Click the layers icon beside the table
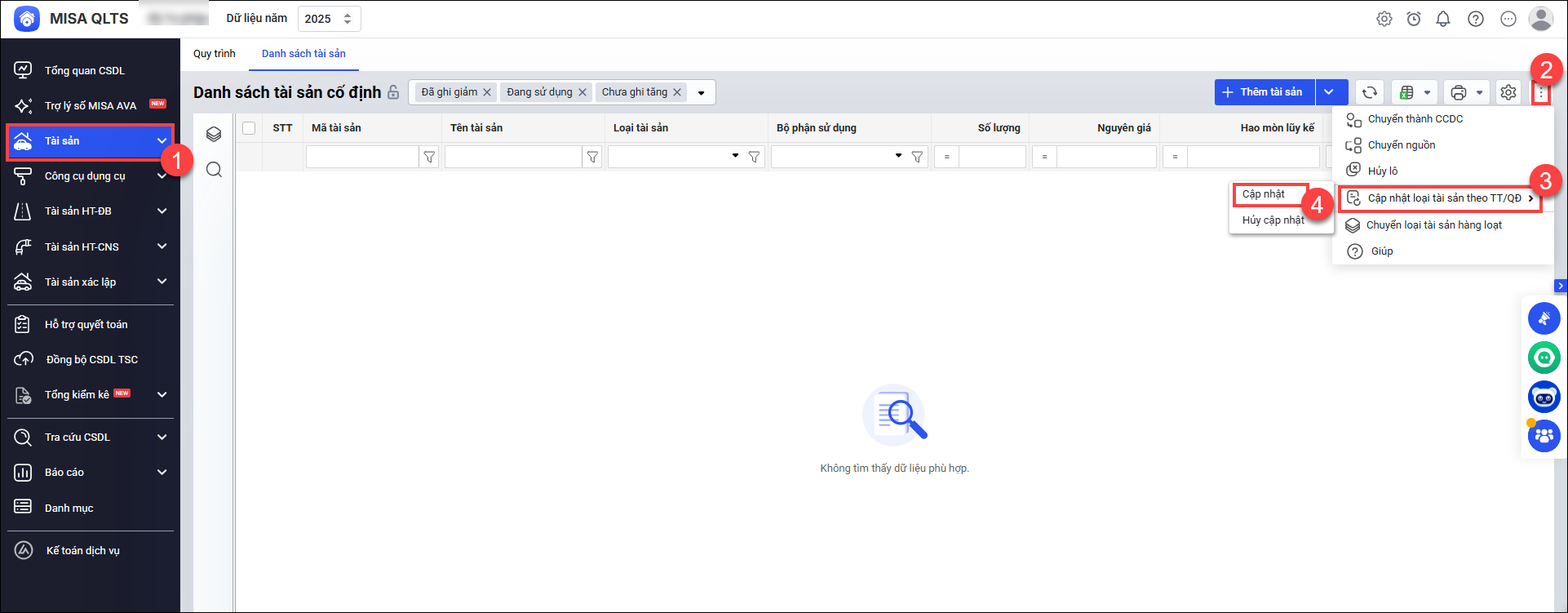The image size is (1568, 613). tap(214, 134)
